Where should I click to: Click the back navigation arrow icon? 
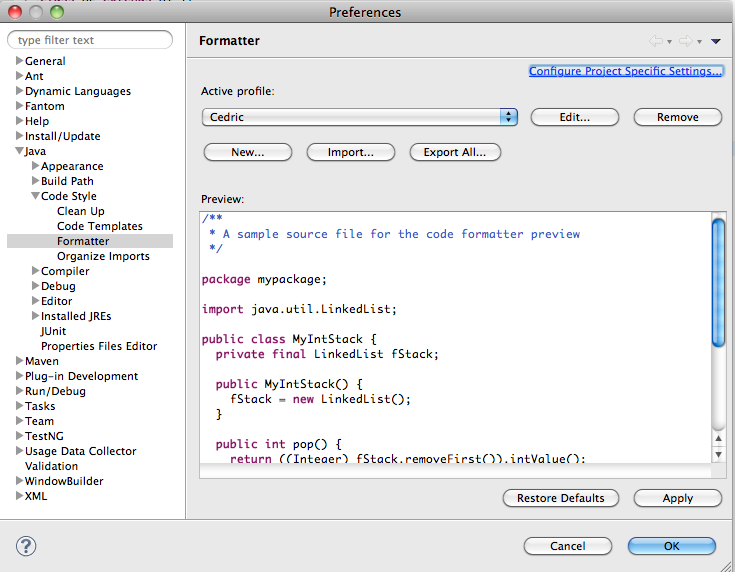tap(656, 41)
